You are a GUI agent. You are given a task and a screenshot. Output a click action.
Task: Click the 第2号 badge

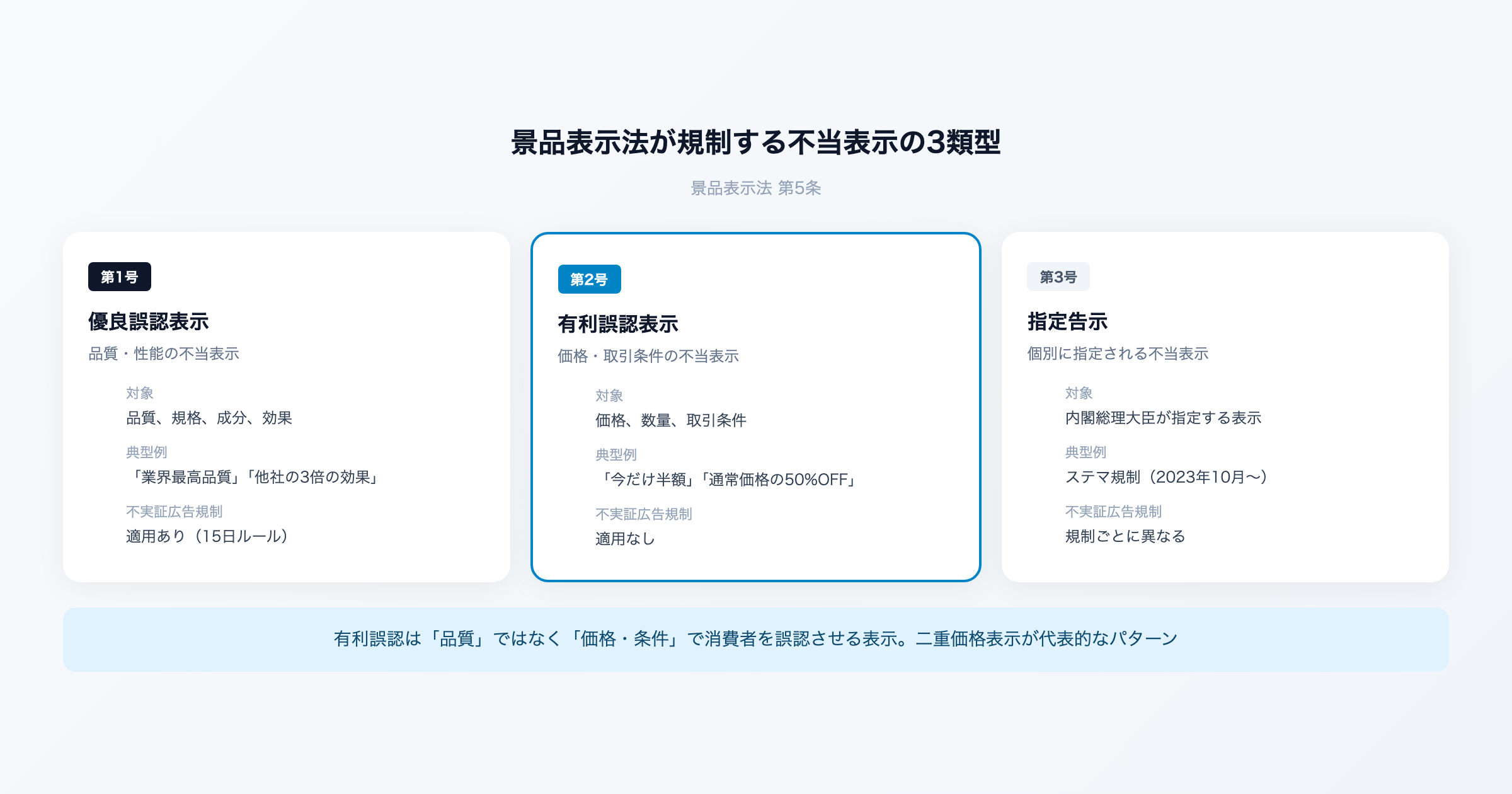tap(589, 279)
